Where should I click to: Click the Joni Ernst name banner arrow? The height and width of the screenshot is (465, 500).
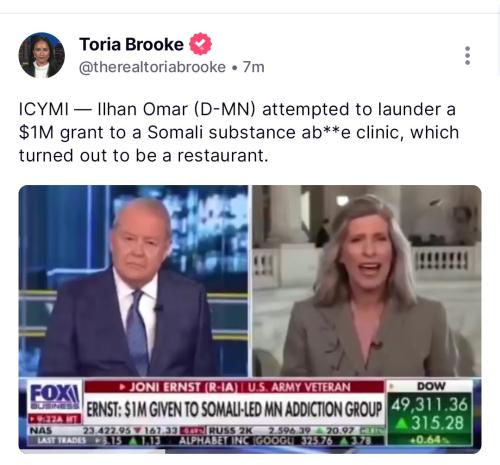click(x=122, y=387)
